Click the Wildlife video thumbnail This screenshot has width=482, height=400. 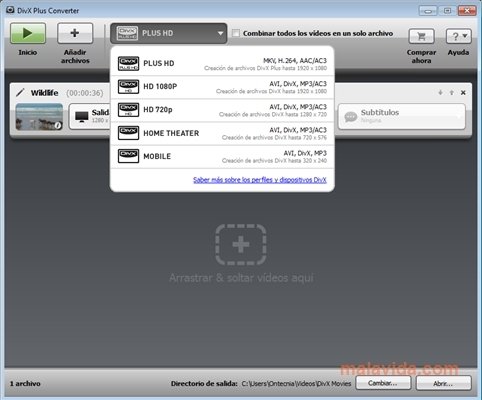[x=39, y=116]
